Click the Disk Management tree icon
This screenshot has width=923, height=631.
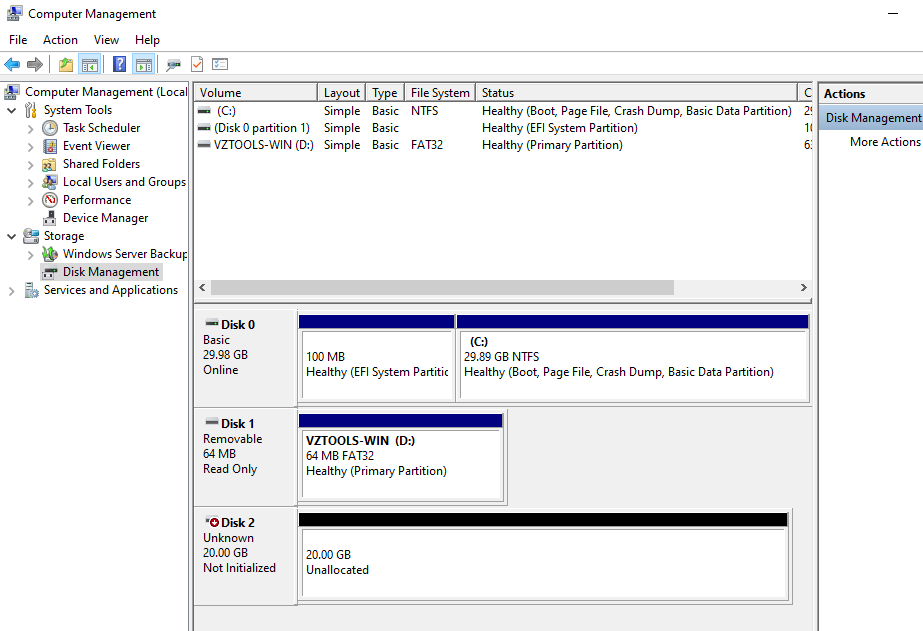point(50,272)
